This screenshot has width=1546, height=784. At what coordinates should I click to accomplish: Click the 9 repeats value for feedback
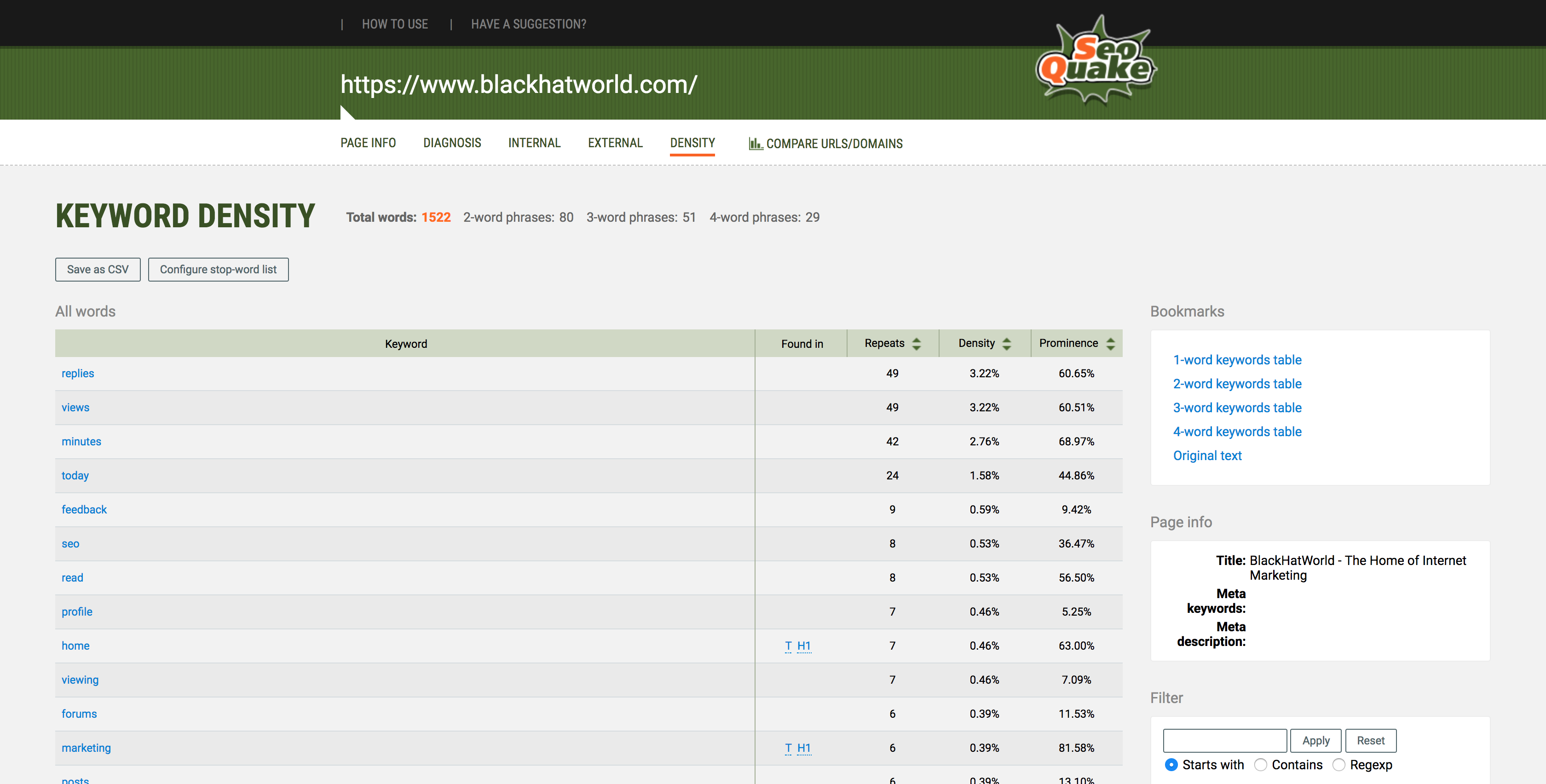(x=893, y=510)
